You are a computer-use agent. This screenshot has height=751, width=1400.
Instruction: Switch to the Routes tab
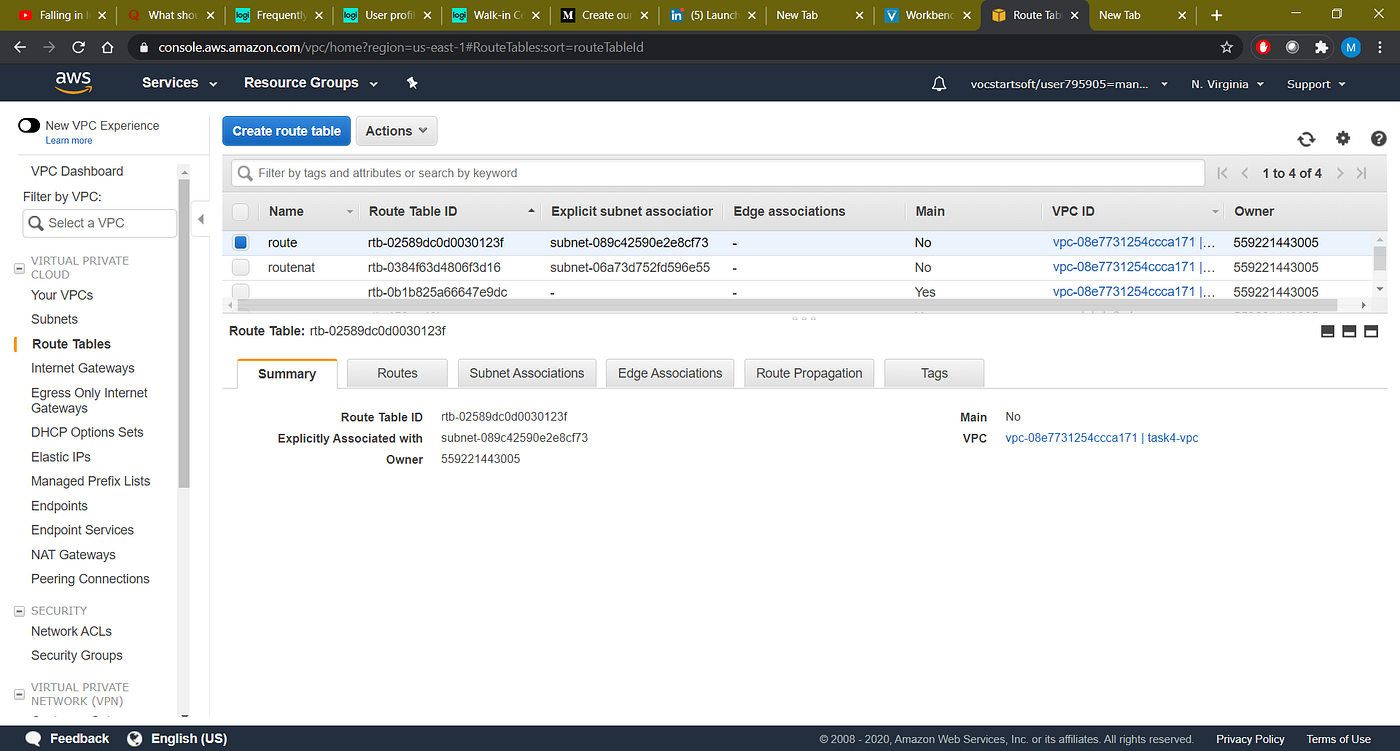pyautogui.click(x=397, y=372)
